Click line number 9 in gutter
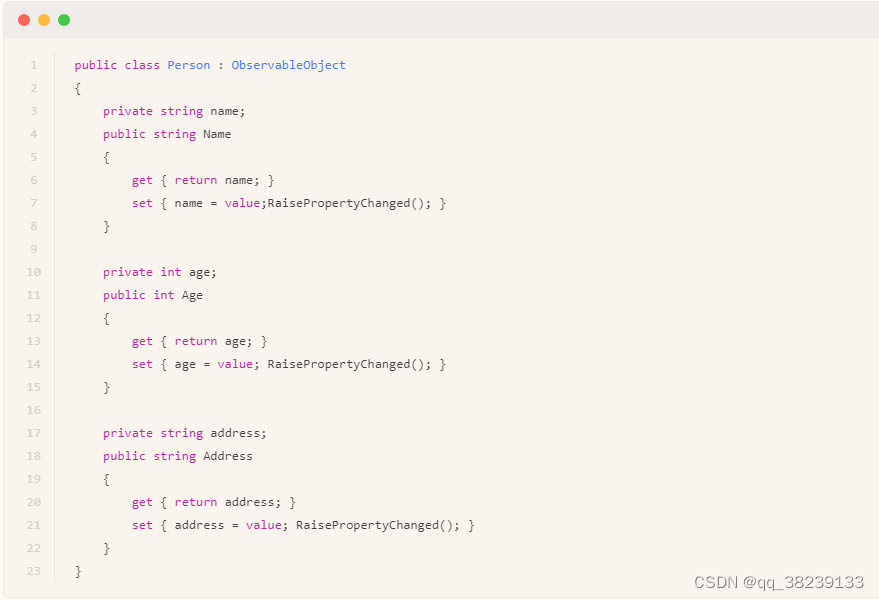879x600 pixels. pos(34,249)
